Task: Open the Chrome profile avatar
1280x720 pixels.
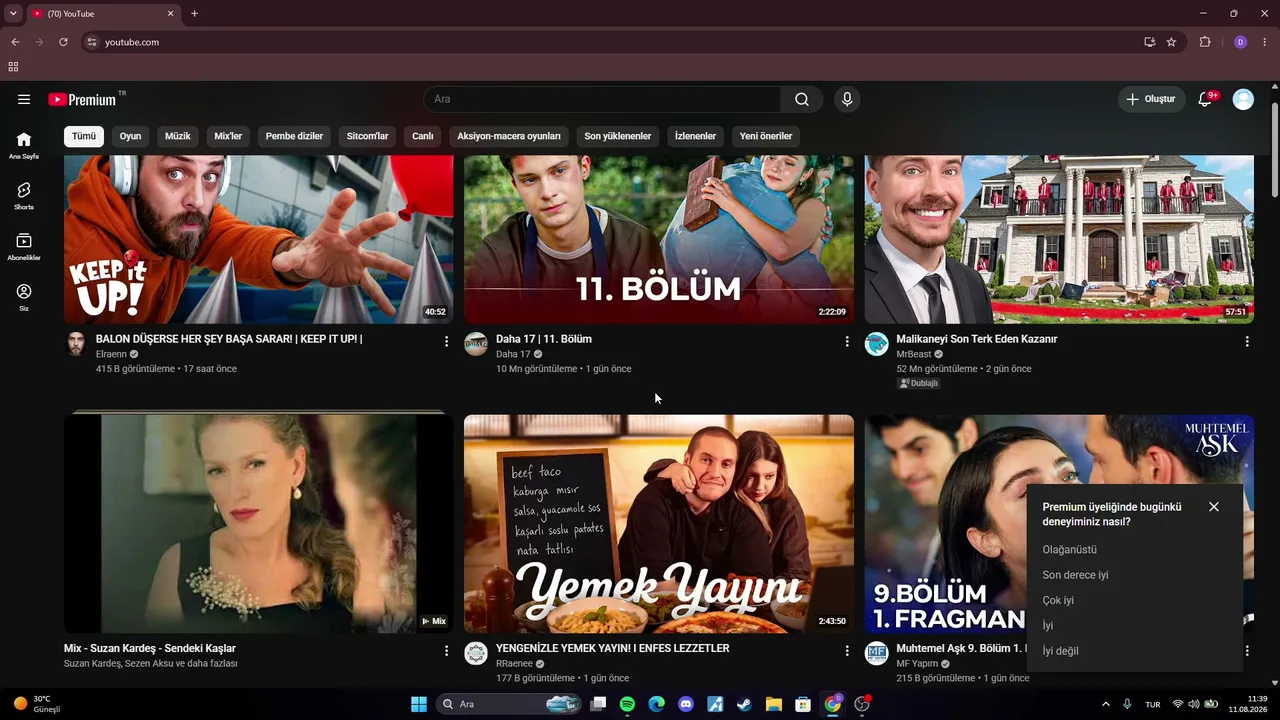Action: click(1240, 42)
